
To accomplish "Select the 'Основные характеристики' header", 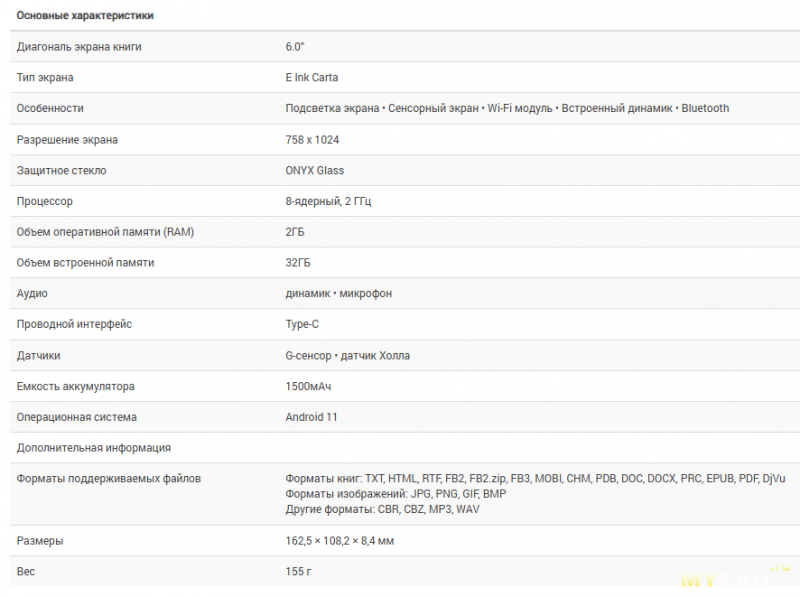I will pos(85,16).
